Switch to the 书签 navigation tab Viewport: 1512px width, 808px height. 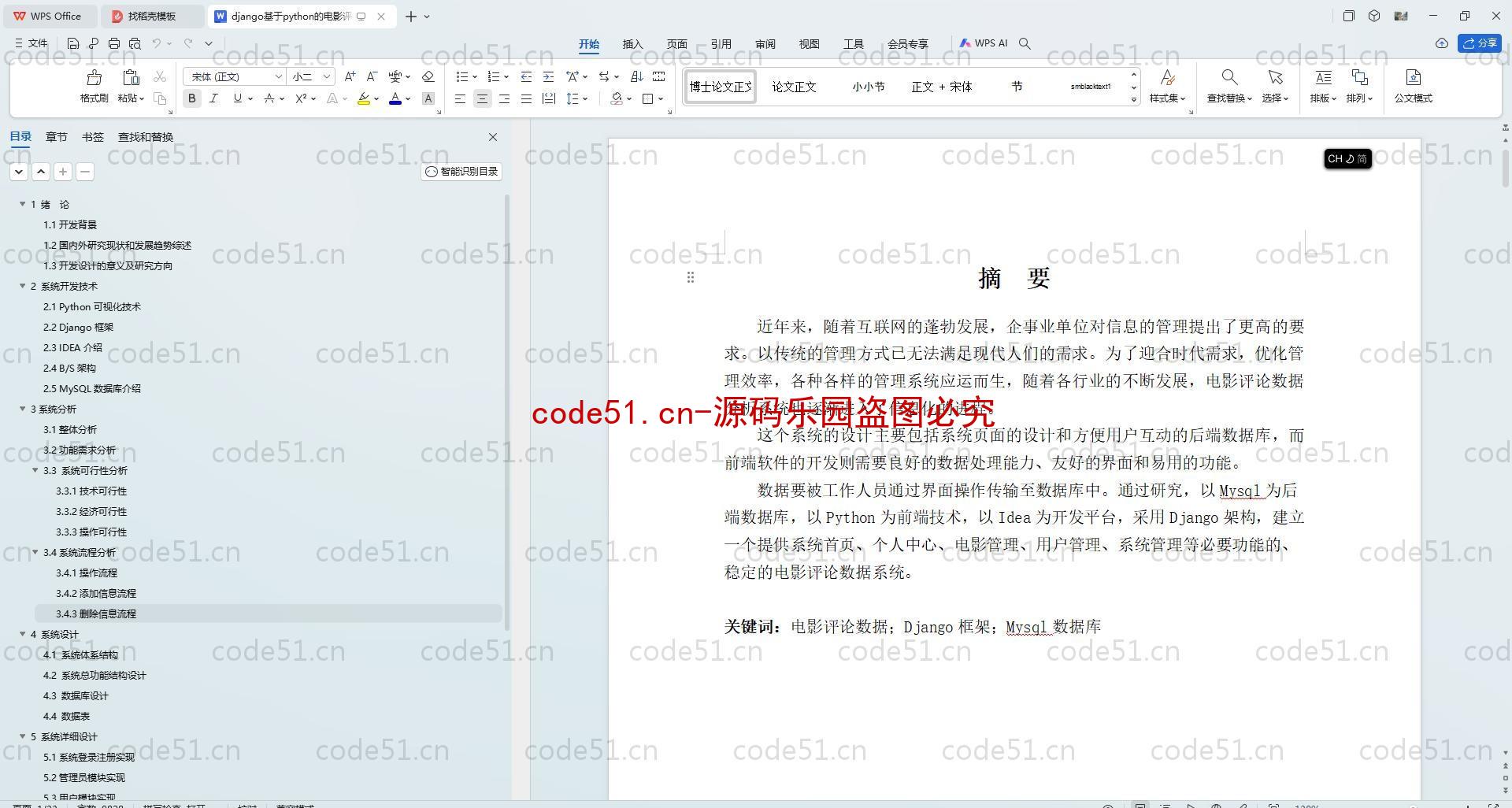tap(92, 137)
